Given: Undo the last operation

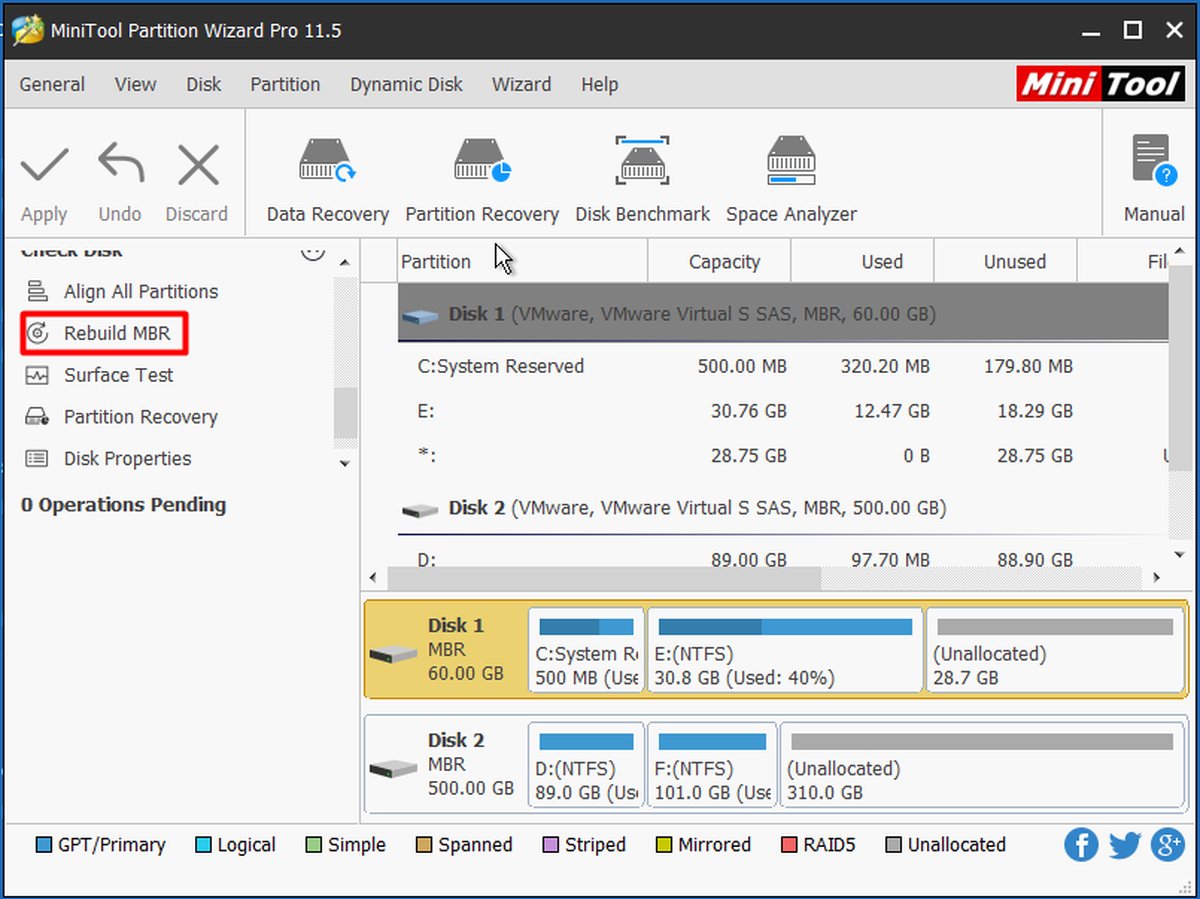Looking at the screenshot, I should click(x=120, y=166).
